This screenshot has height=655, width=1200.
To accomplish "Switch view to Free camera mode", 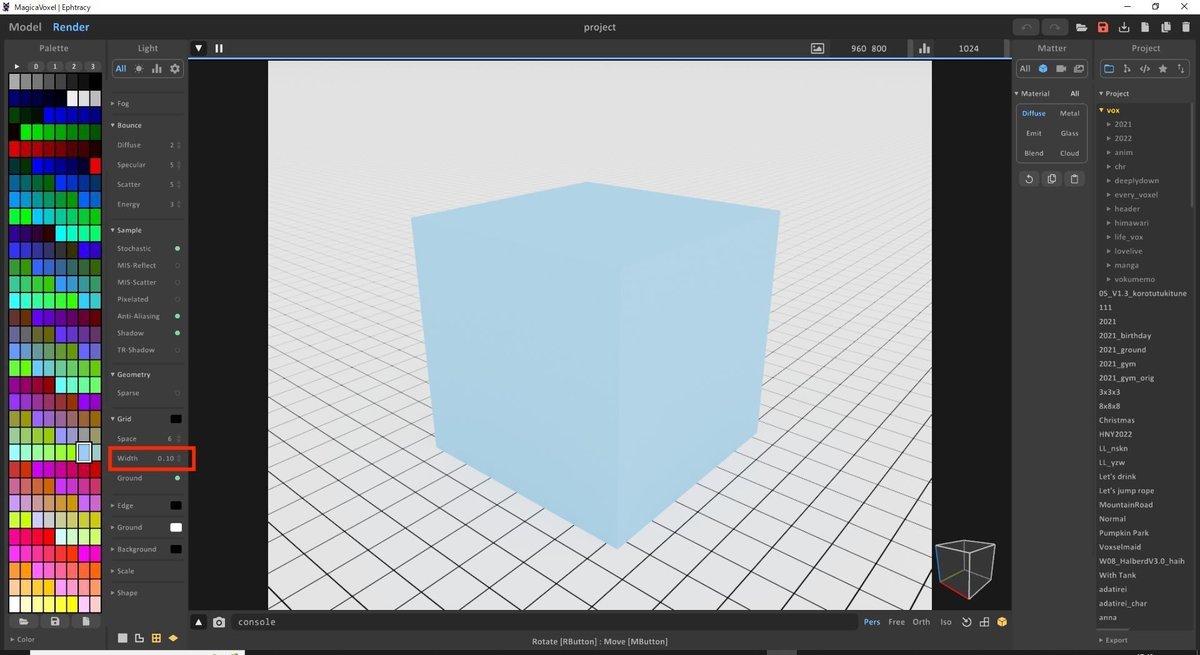I will pos(896,622).
